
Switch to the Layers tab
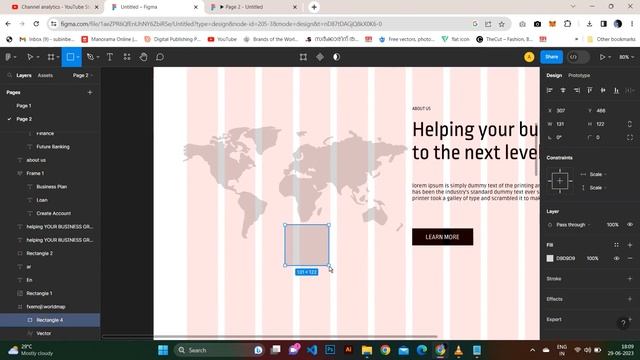pyautogui.click(x=24, y=76)
